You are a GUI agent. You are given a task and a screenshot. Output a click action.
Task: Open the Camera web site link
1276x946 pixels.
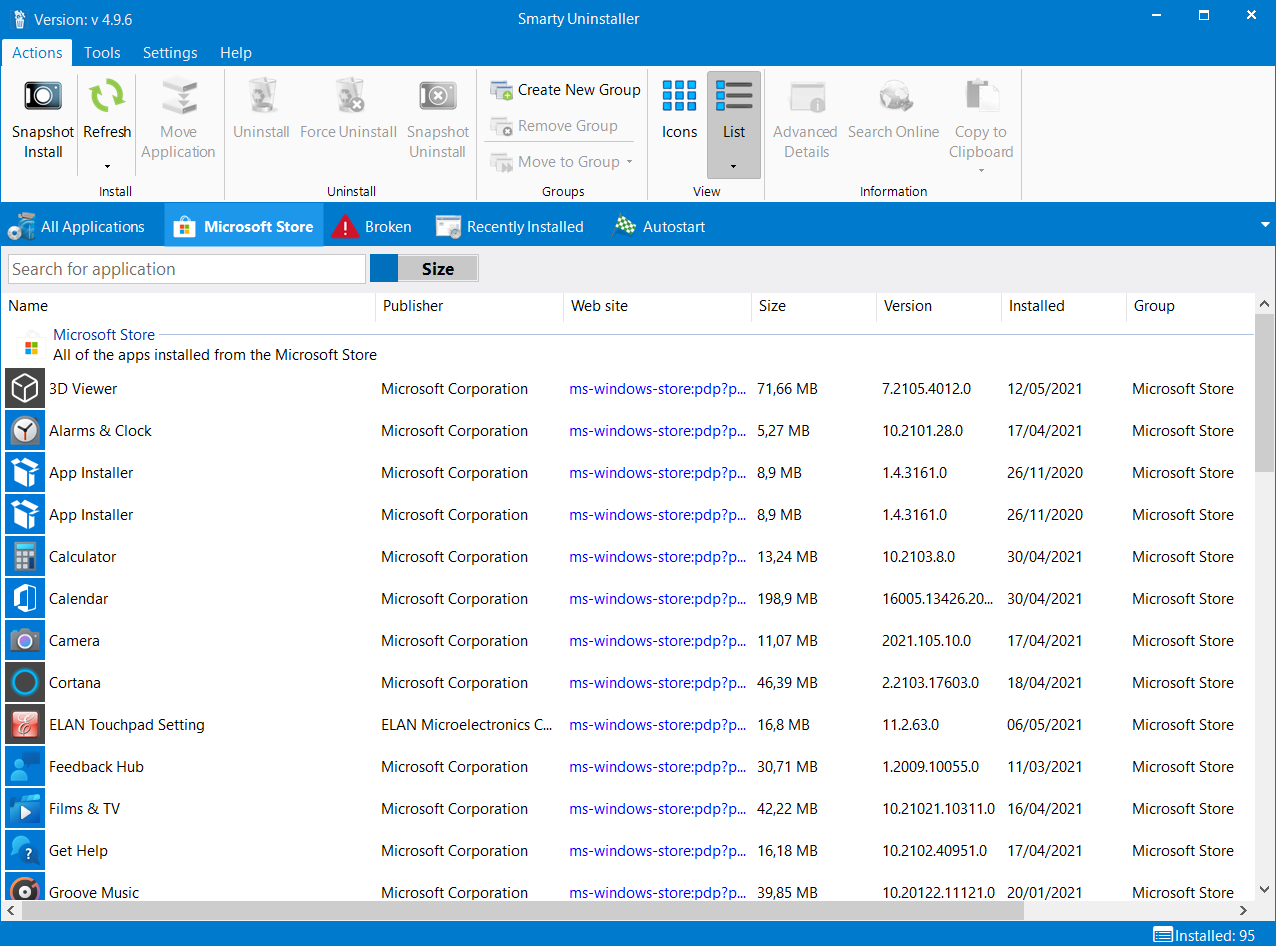point(658,641)
